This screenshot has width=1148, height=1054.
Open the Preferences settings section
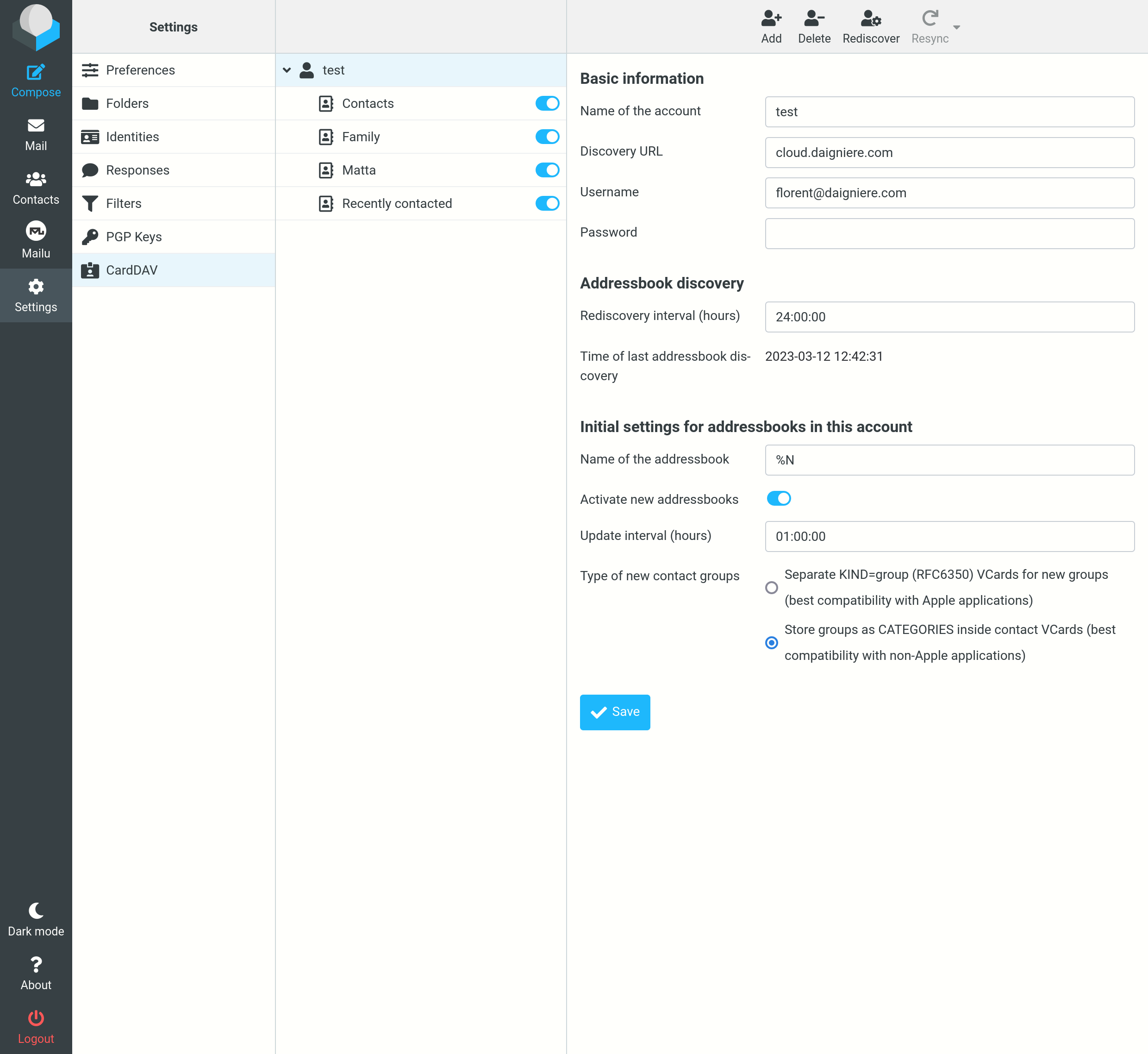pos(140,69)
